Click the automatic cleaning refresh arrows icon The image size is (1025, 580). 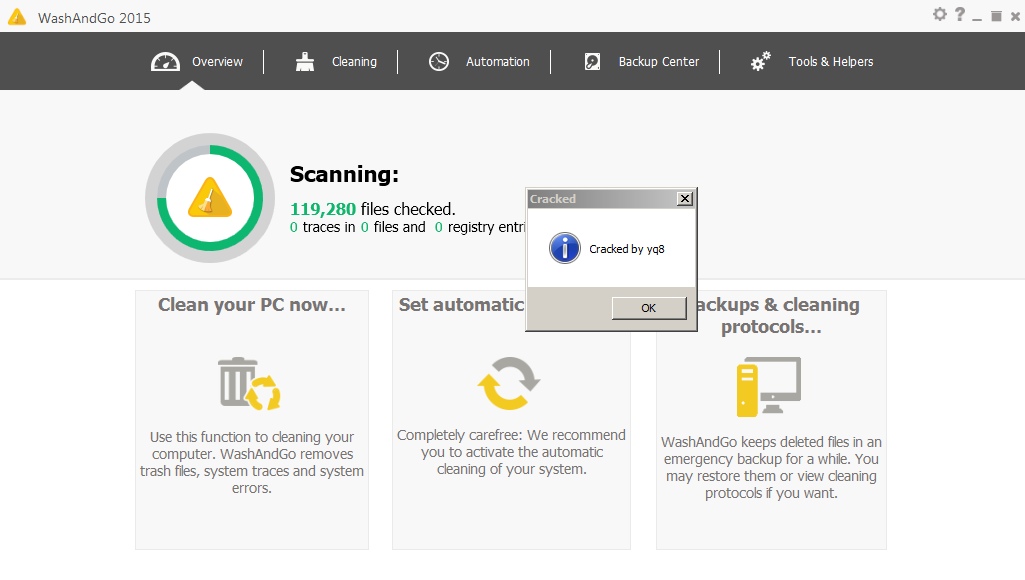pos(509,383)
